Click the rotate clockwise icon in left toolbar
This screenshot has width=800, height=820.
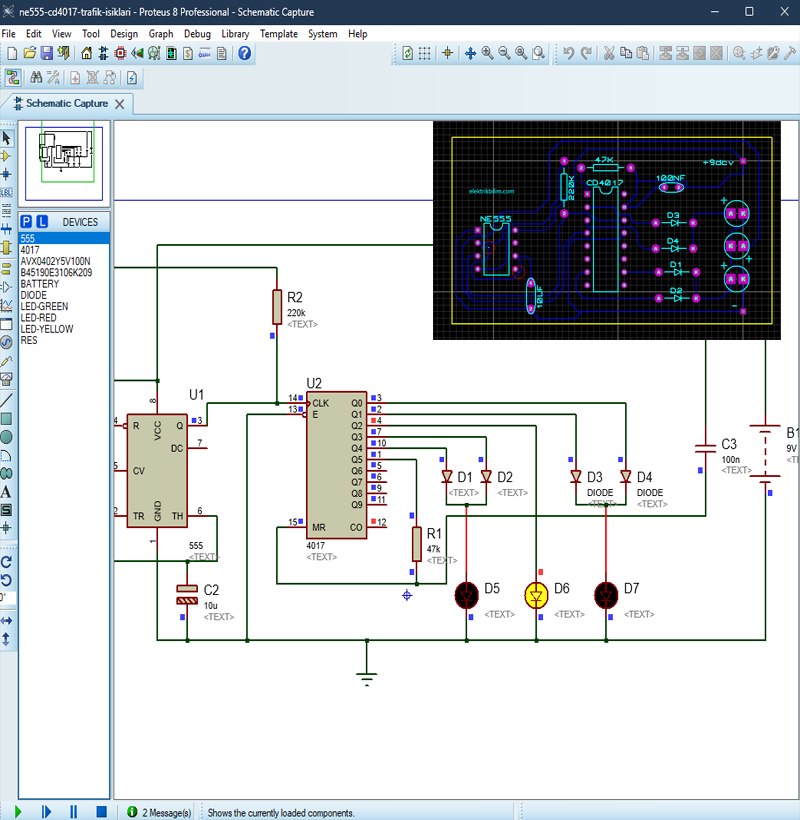coord(6,563)
